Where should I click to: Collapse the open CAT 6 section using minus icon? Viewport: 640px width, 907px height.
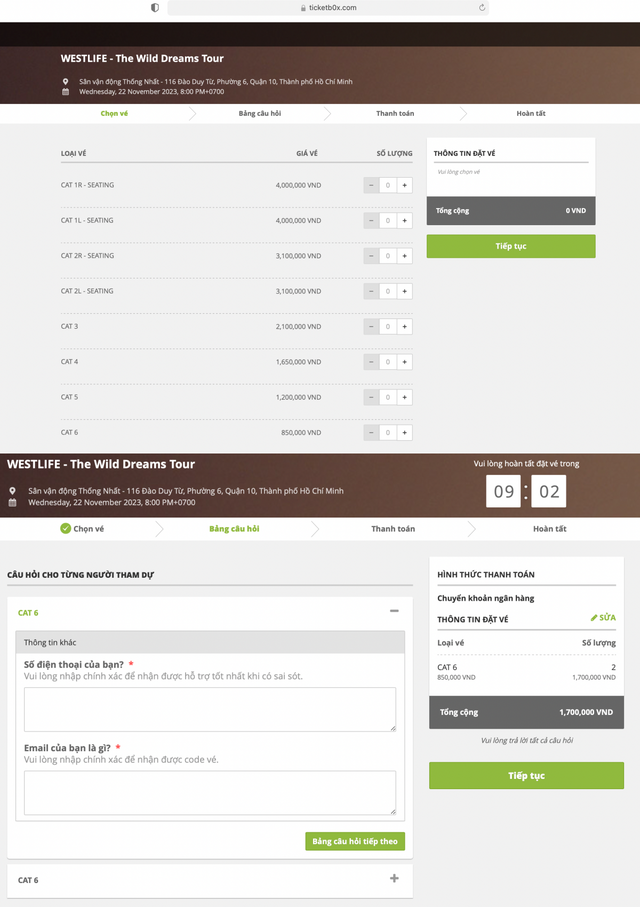[394, 611]
